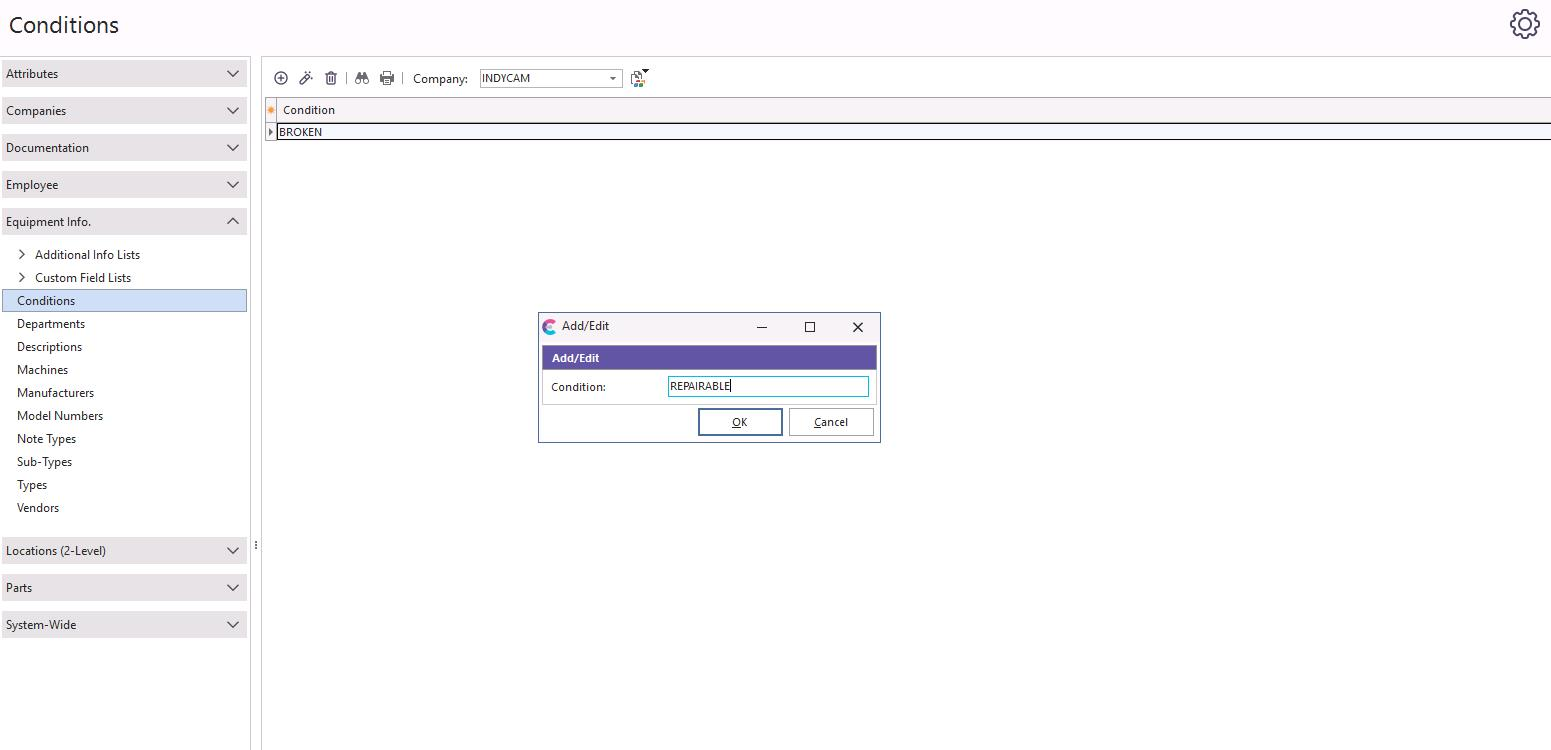Screen dimensions: 1551x750
Task: Click the add new condition plus icon
Action: (281, 78)
